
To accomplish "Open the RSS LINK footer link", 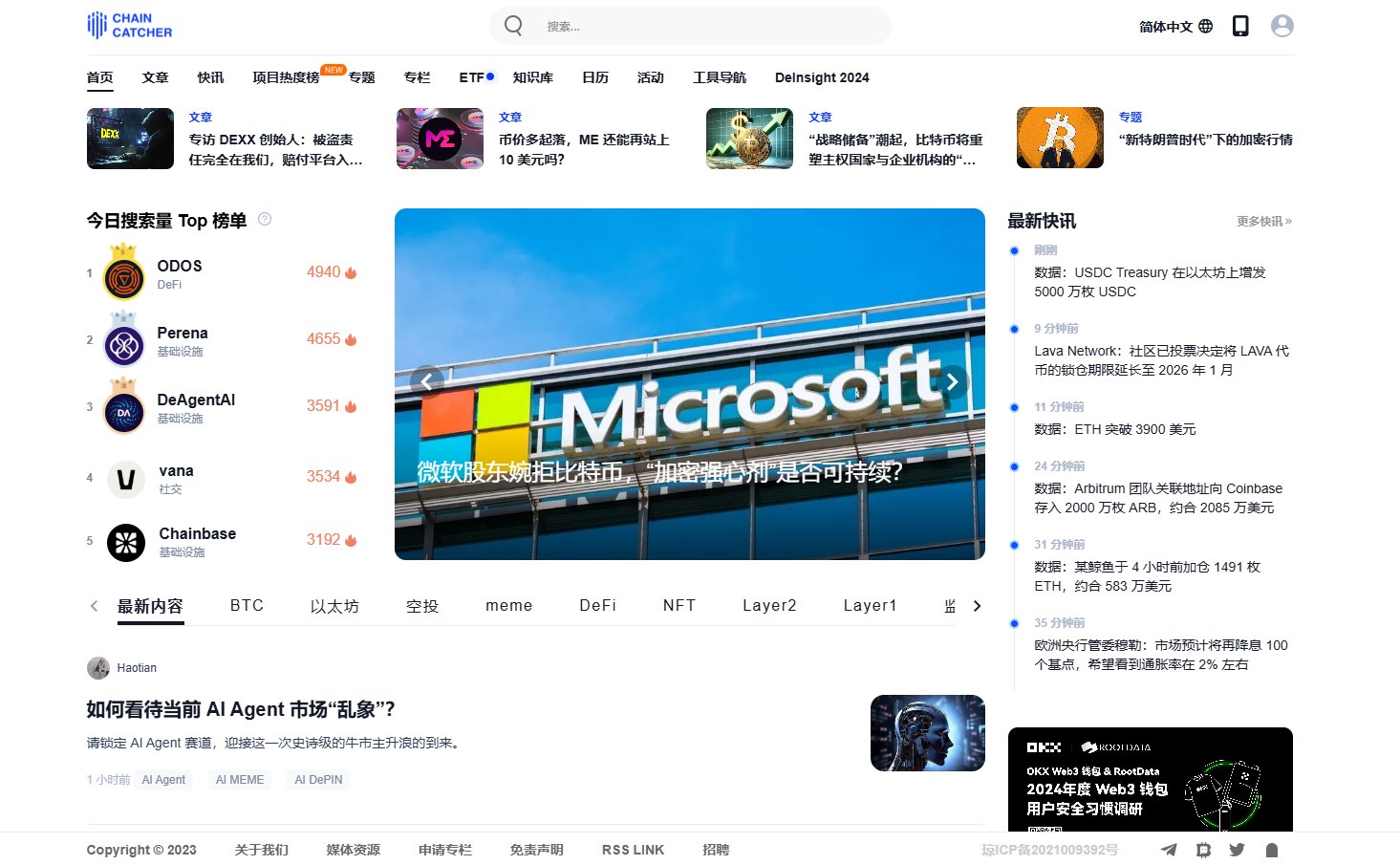I will tap(633, 850).
